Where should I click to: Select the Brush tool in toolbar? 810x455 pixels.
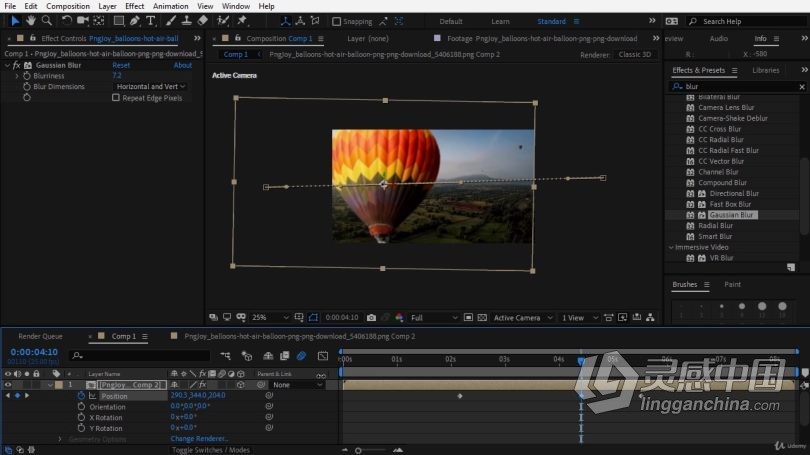170,21
